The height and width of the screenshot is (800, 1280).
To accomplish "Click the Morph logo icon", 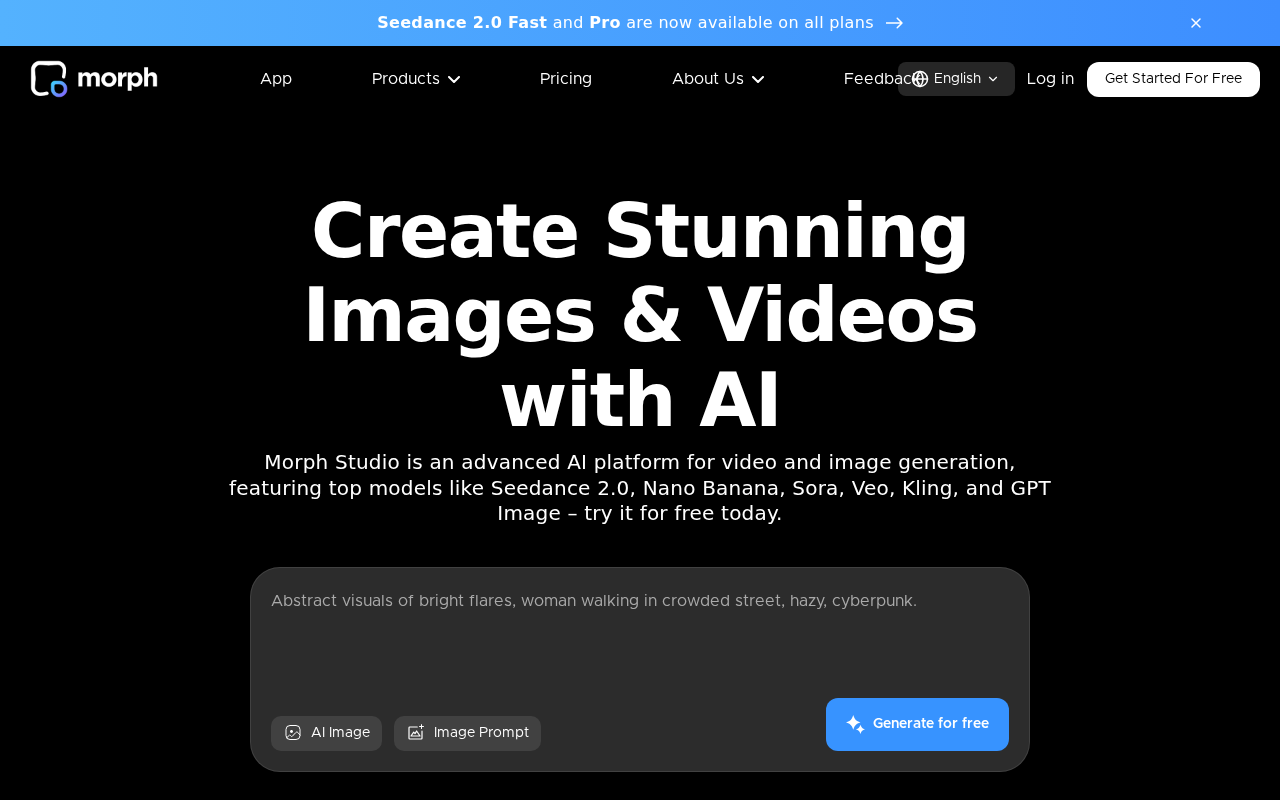I will (49, 79).
